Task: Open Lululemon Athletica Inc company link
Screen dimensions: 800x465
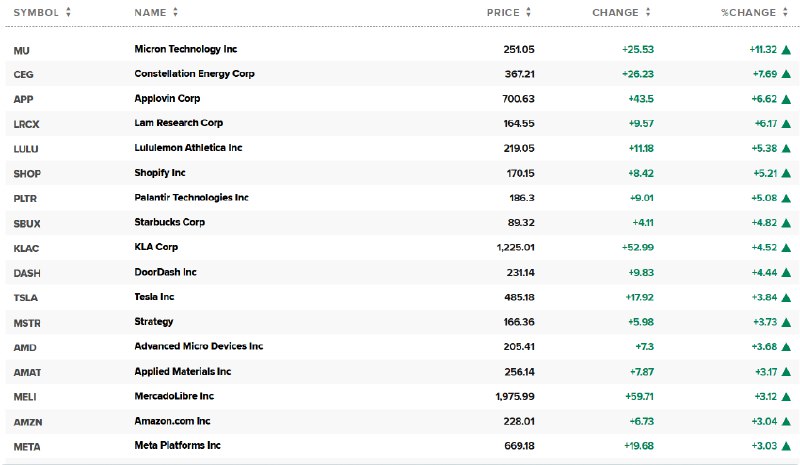Action: click(188, 148)
